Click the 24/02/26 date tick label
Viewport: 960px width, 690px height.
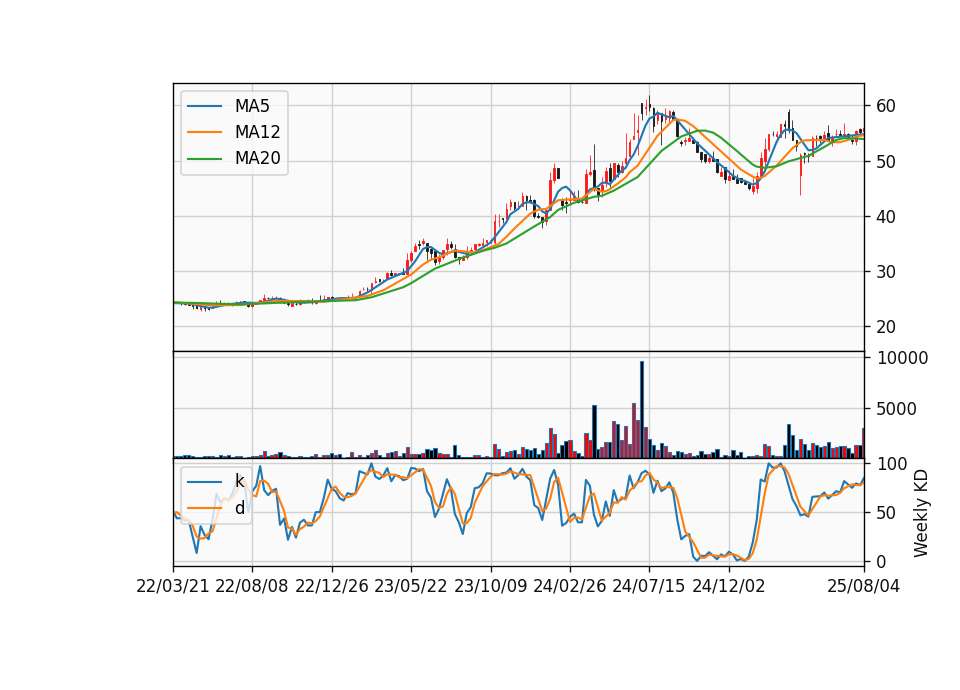click(569, 587)
